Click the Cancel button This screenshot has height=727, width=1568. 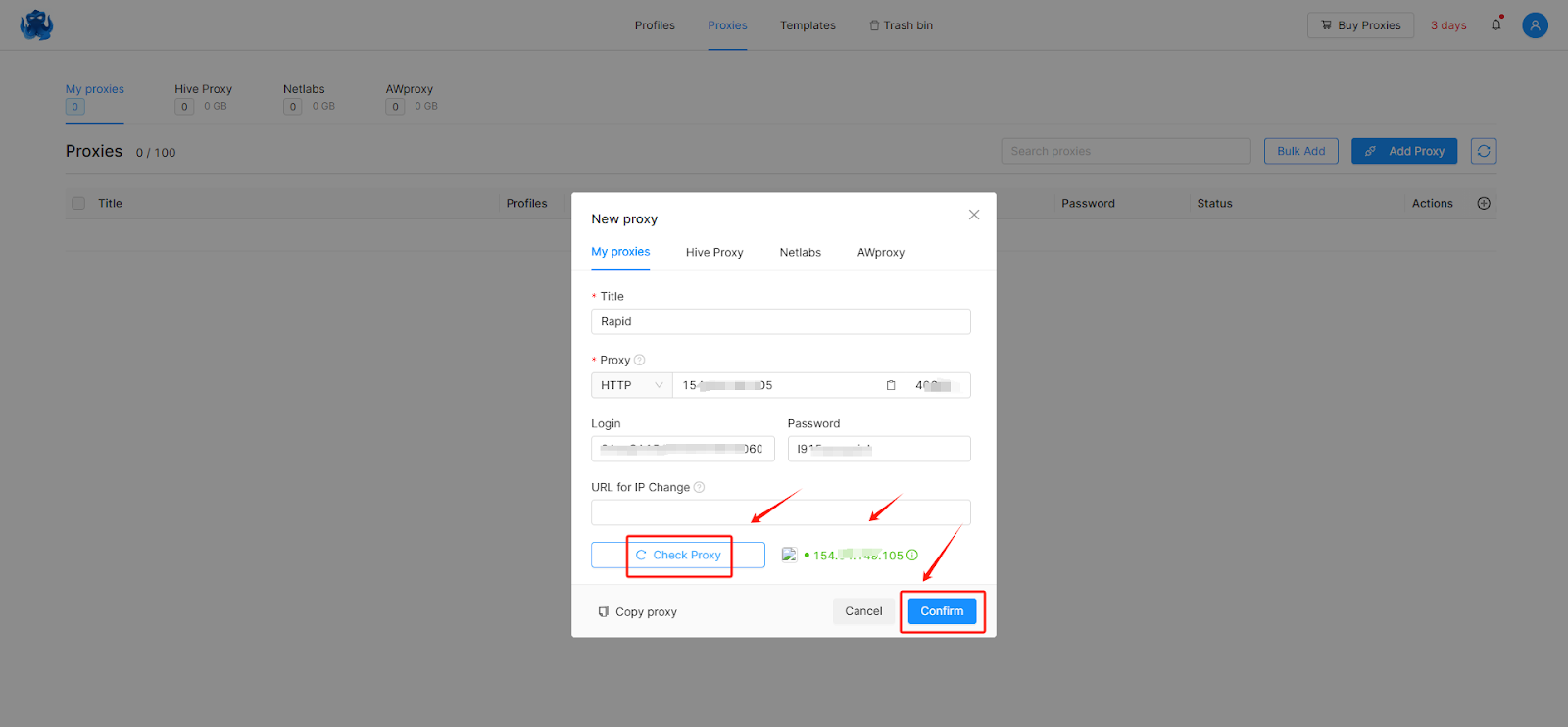pos(863,611)
